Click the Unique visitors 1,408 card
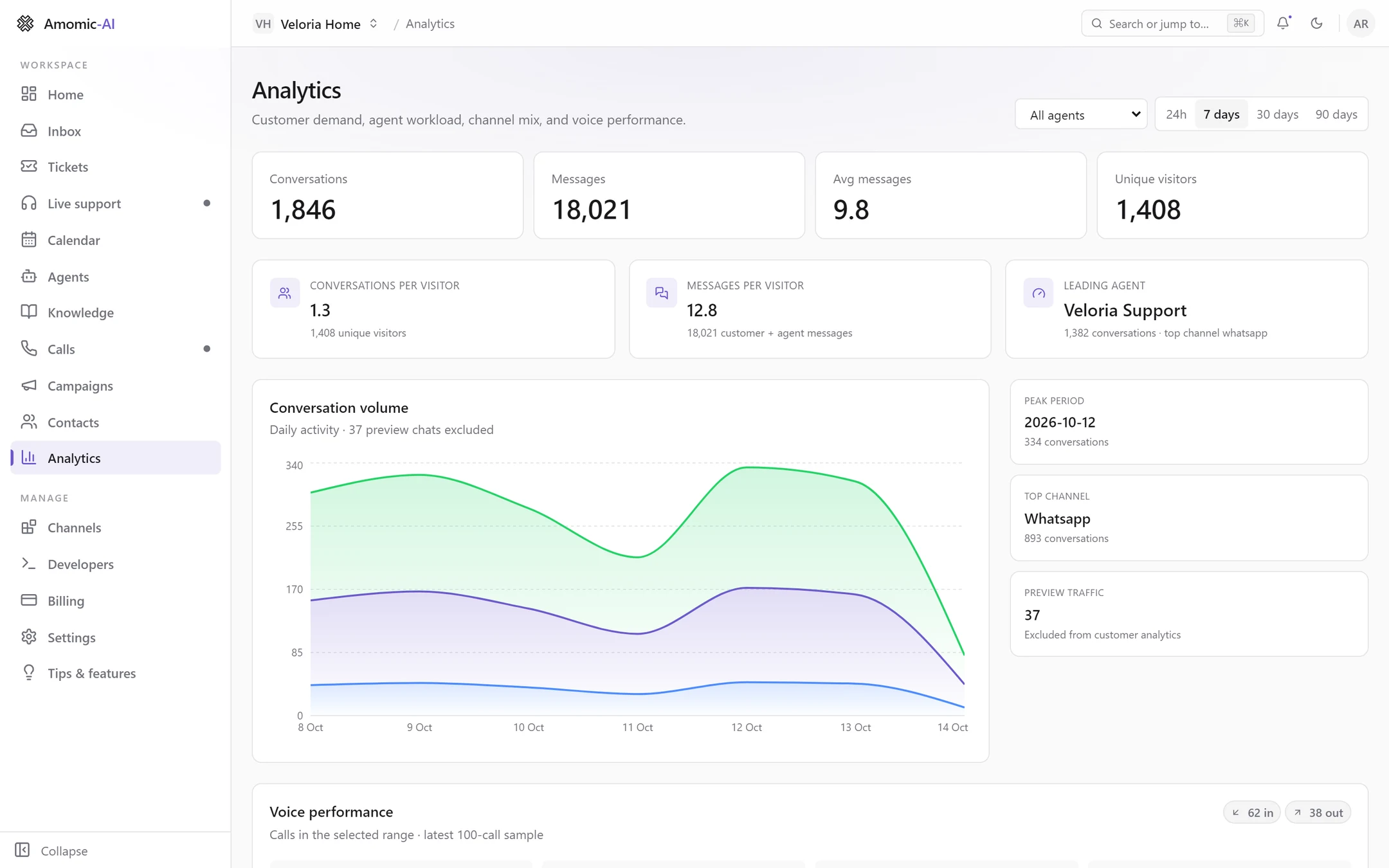Image resolution: width=1389 pixels, height=868 pixels. coord(1233,195)
